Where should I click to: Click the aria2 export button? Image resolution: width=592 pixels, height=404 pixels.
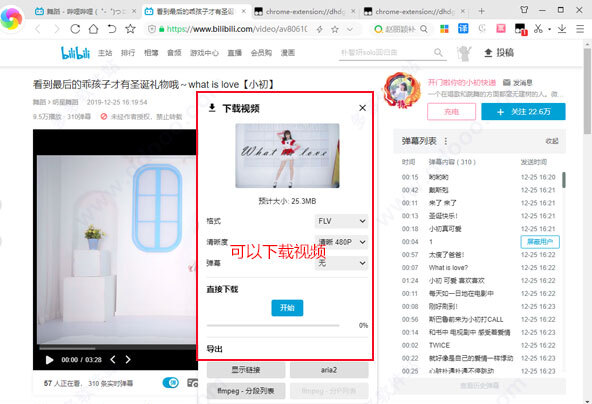click(x=329, y=370)
